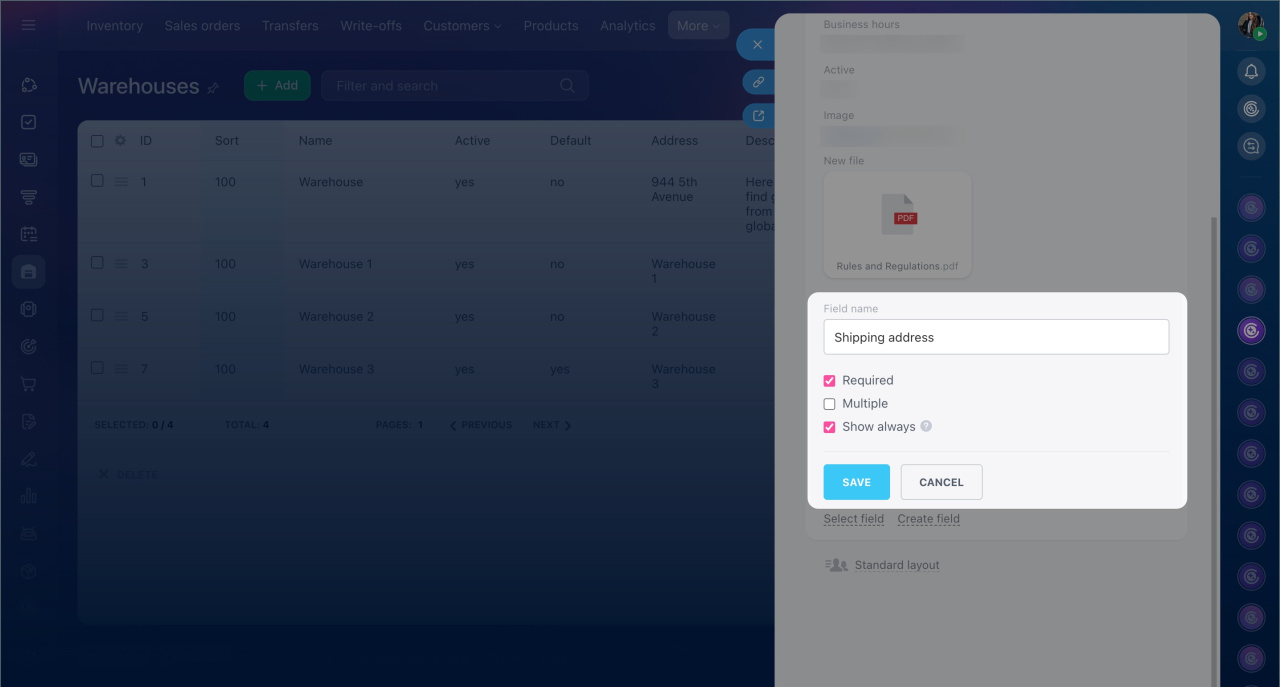Enable the Multiple checkbox
This screenshot has width=1280, height=687.
(829, 404)
